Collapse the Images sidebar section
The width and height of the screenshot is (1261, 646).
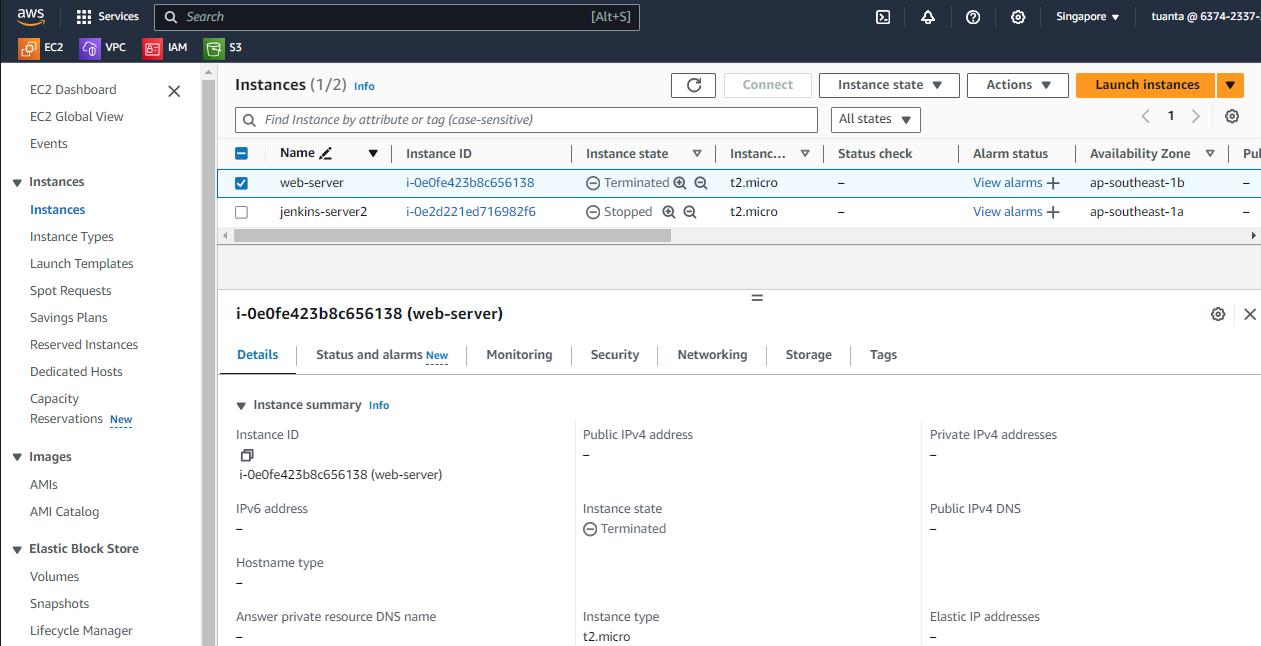click(17, 457)
